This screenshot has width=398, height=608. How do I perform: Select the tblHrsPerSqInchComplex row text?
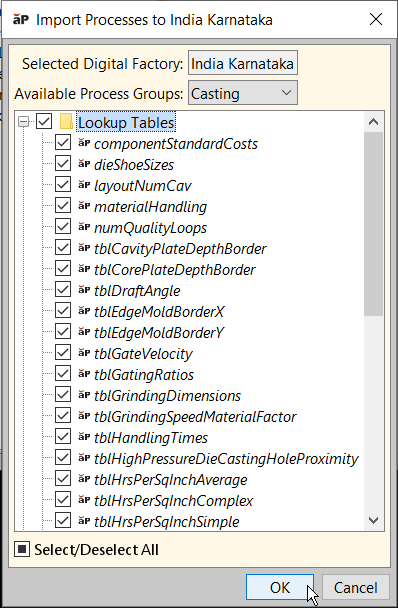173,500
